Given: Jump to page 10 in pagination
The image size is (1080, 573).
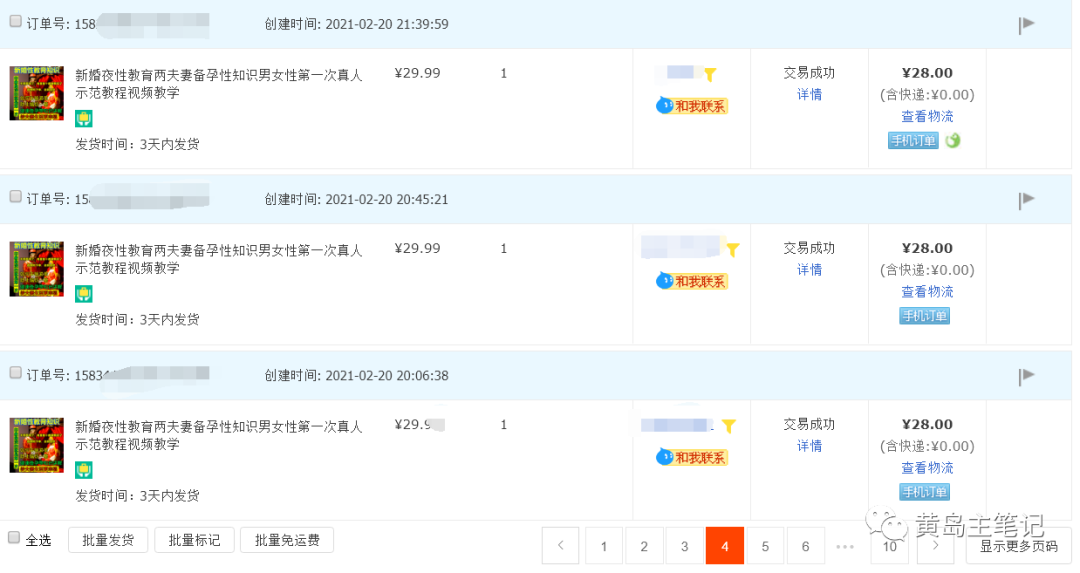Looking at the screenshot, I should pyautogui.click(x=889, y=546).
